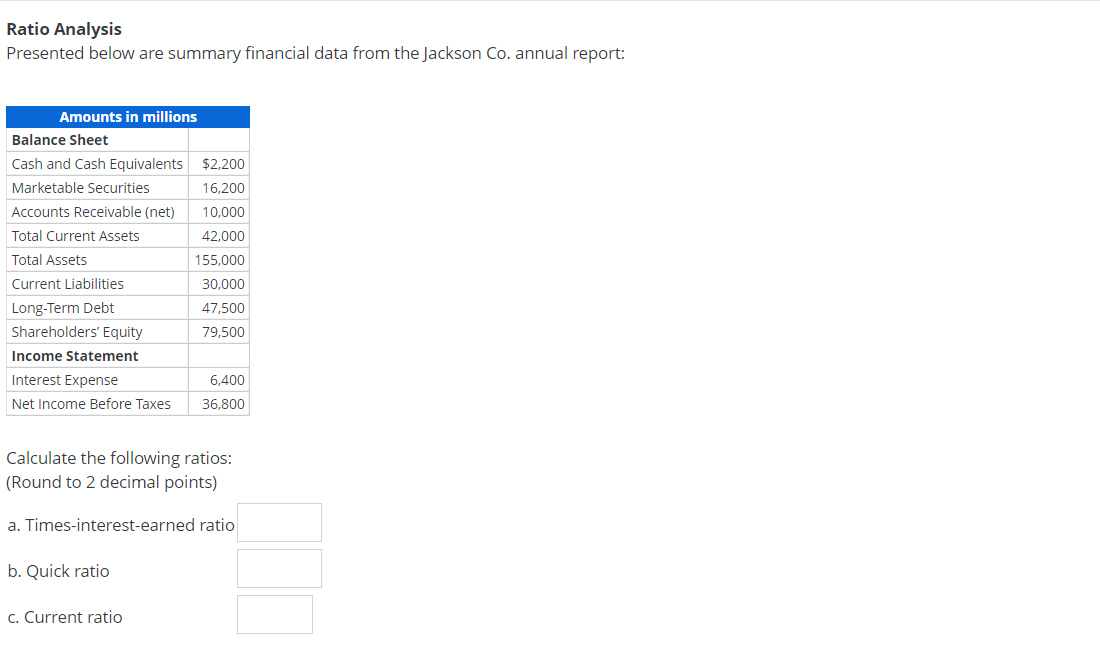Click the Times-interest-earned ratio input box

click(279, 522)
